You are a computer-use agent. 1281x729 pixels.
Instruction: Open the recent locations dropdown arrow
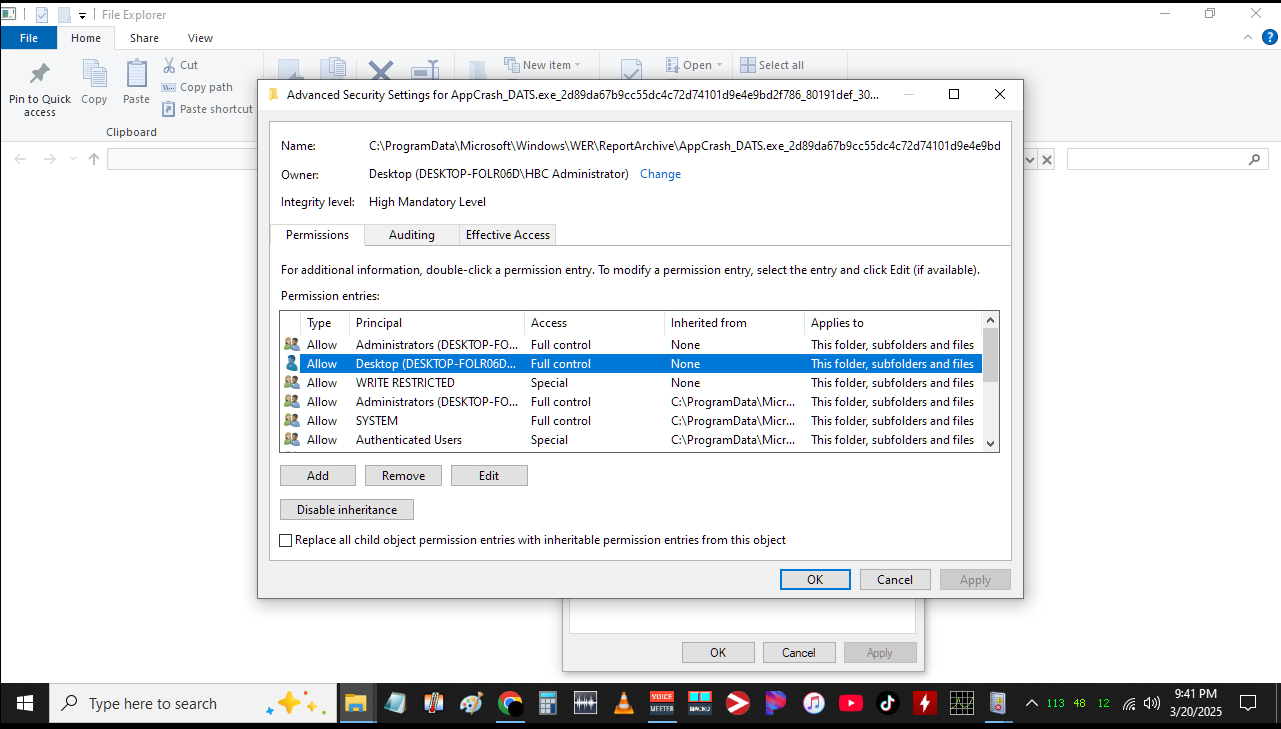pos(74,159)
